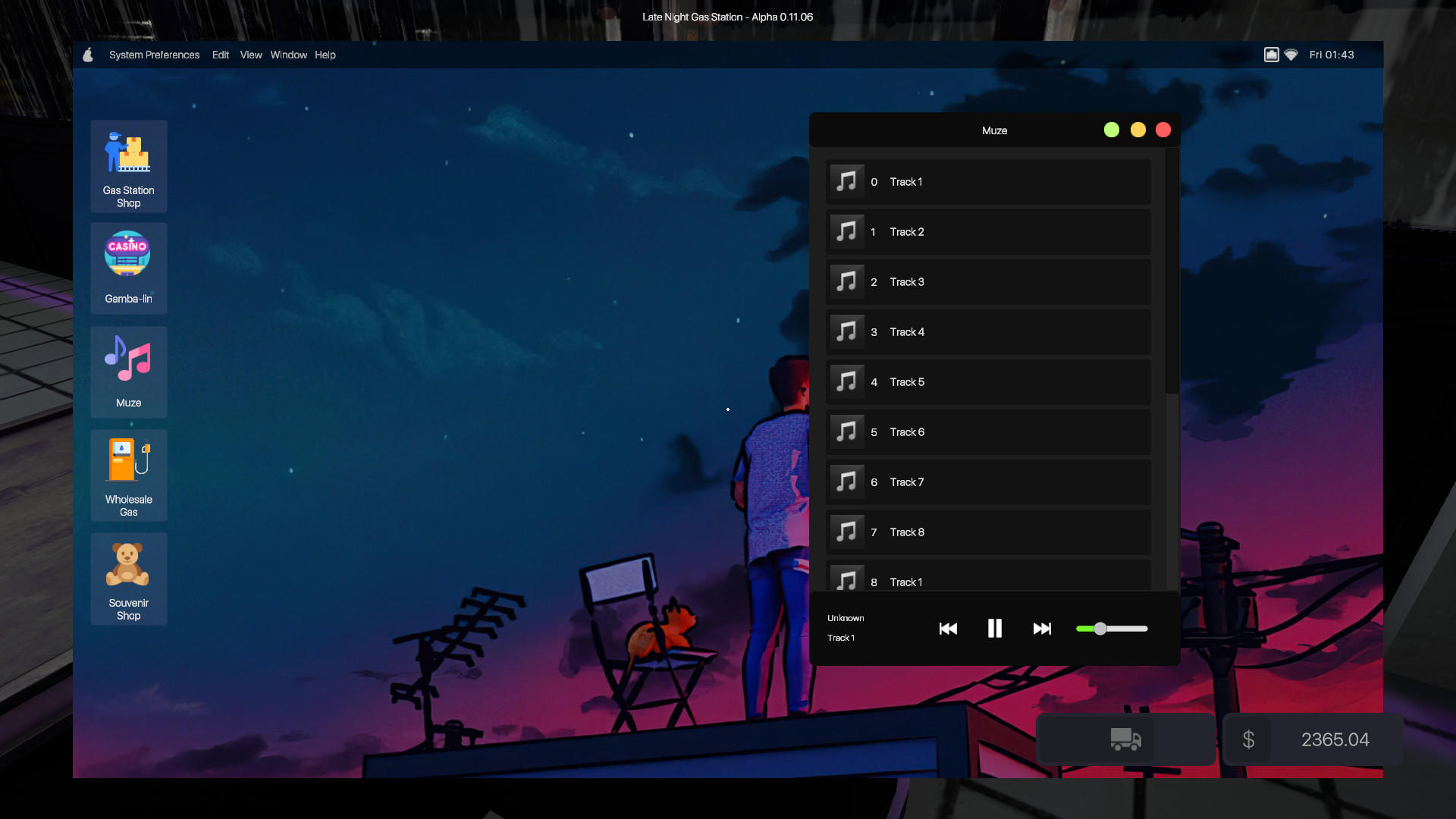Screen dimensions: 1456x819
Task: Click the delivery truck icon
Action: tap(1125, 739)
